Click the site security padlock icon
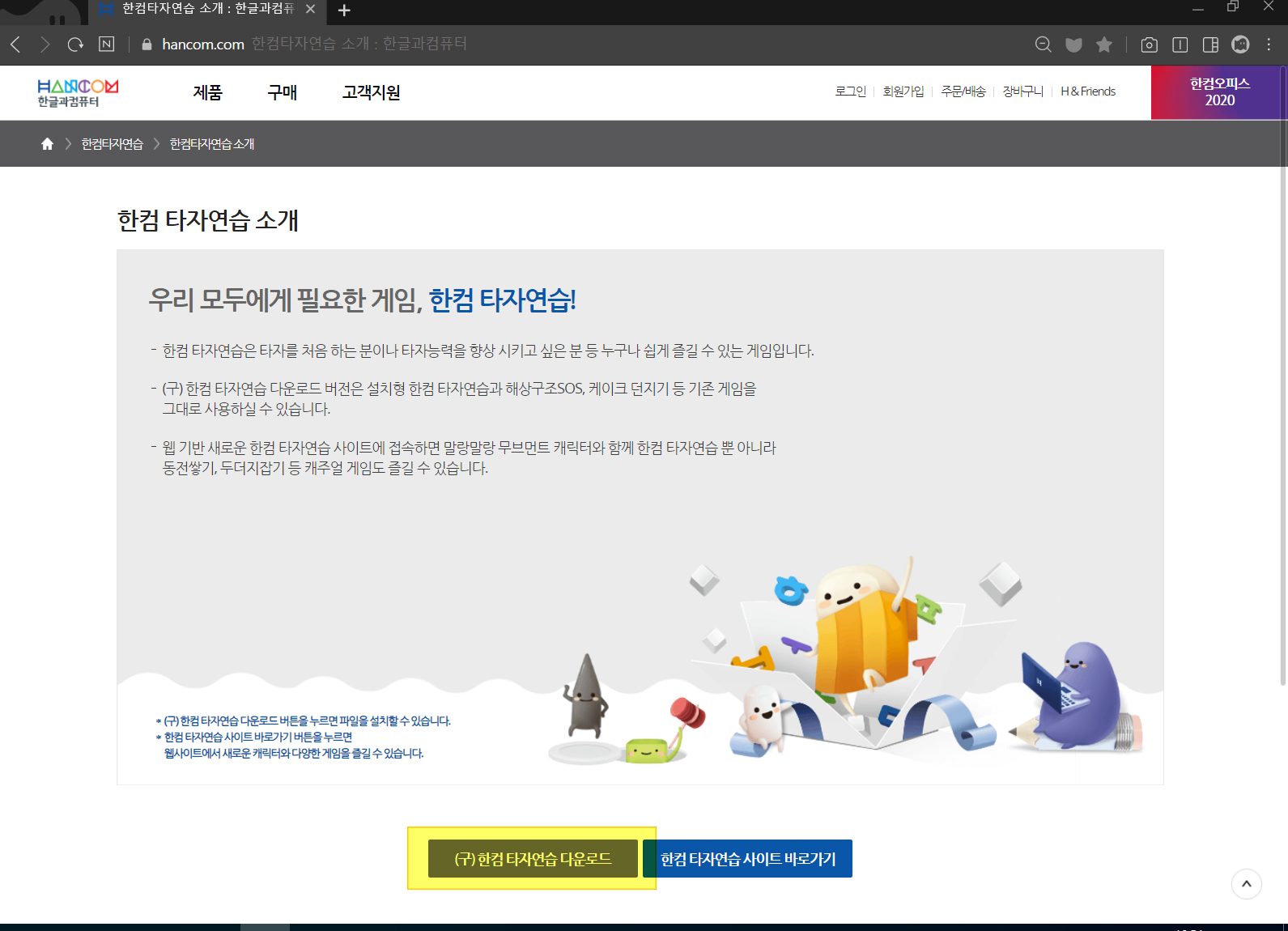 (147, 45)
